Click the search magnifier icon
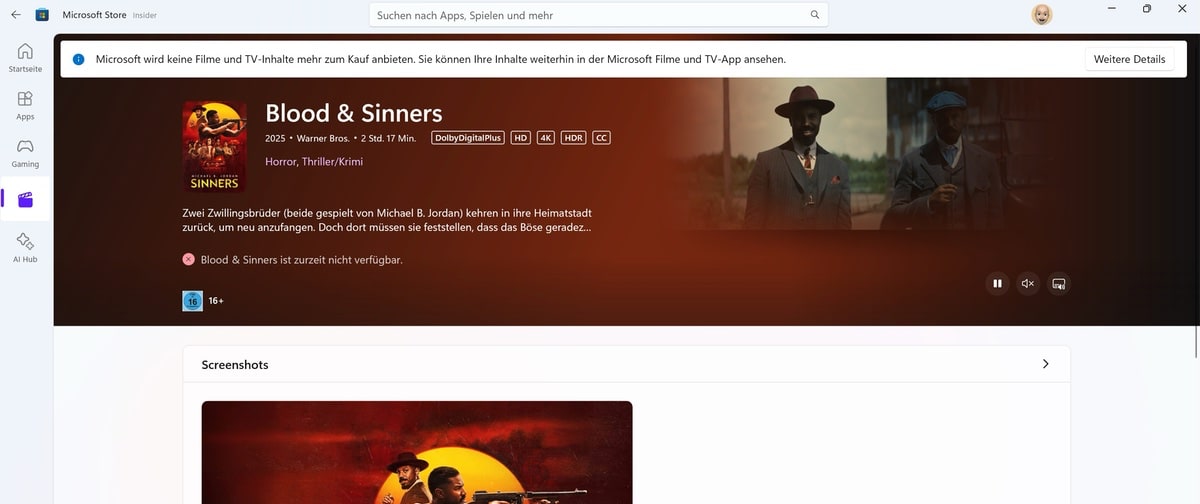The image size is (1200, 504). pyautogui.click(x=815, y=15)
